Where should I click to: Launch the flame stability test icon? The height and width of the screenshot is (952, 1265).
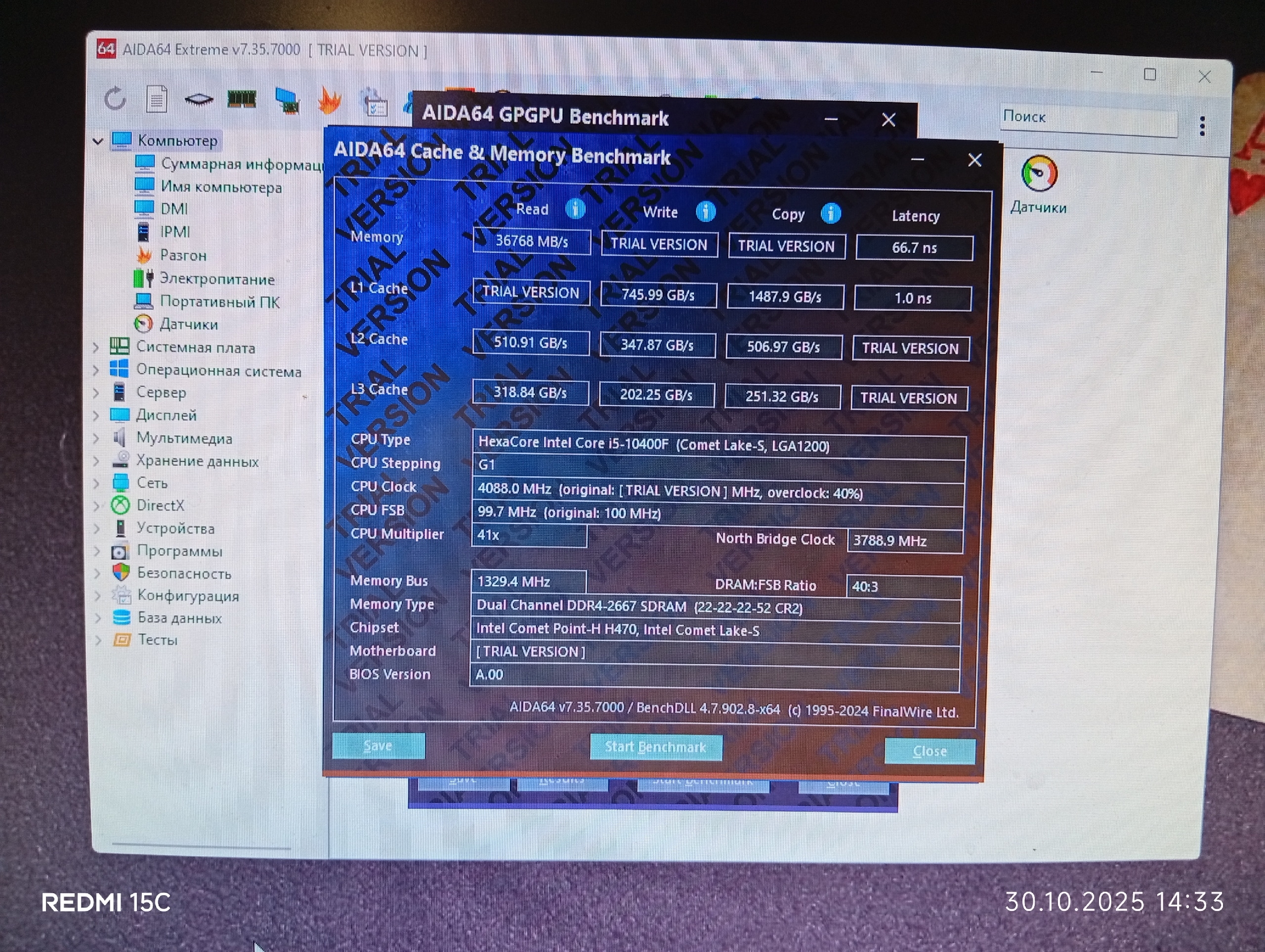coord(330,101)
